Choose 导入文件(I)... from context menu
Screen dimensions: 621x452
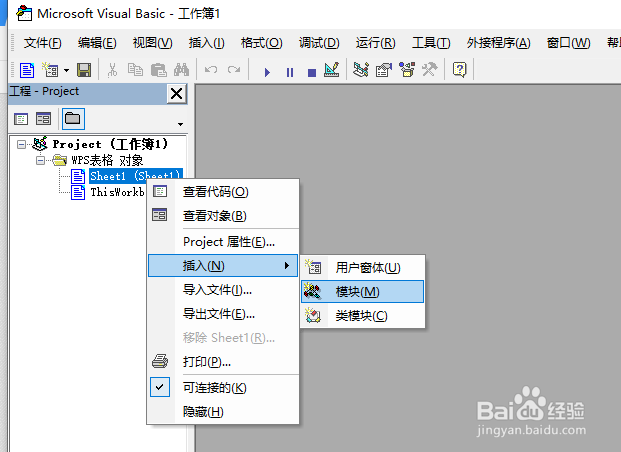[223, 290]
